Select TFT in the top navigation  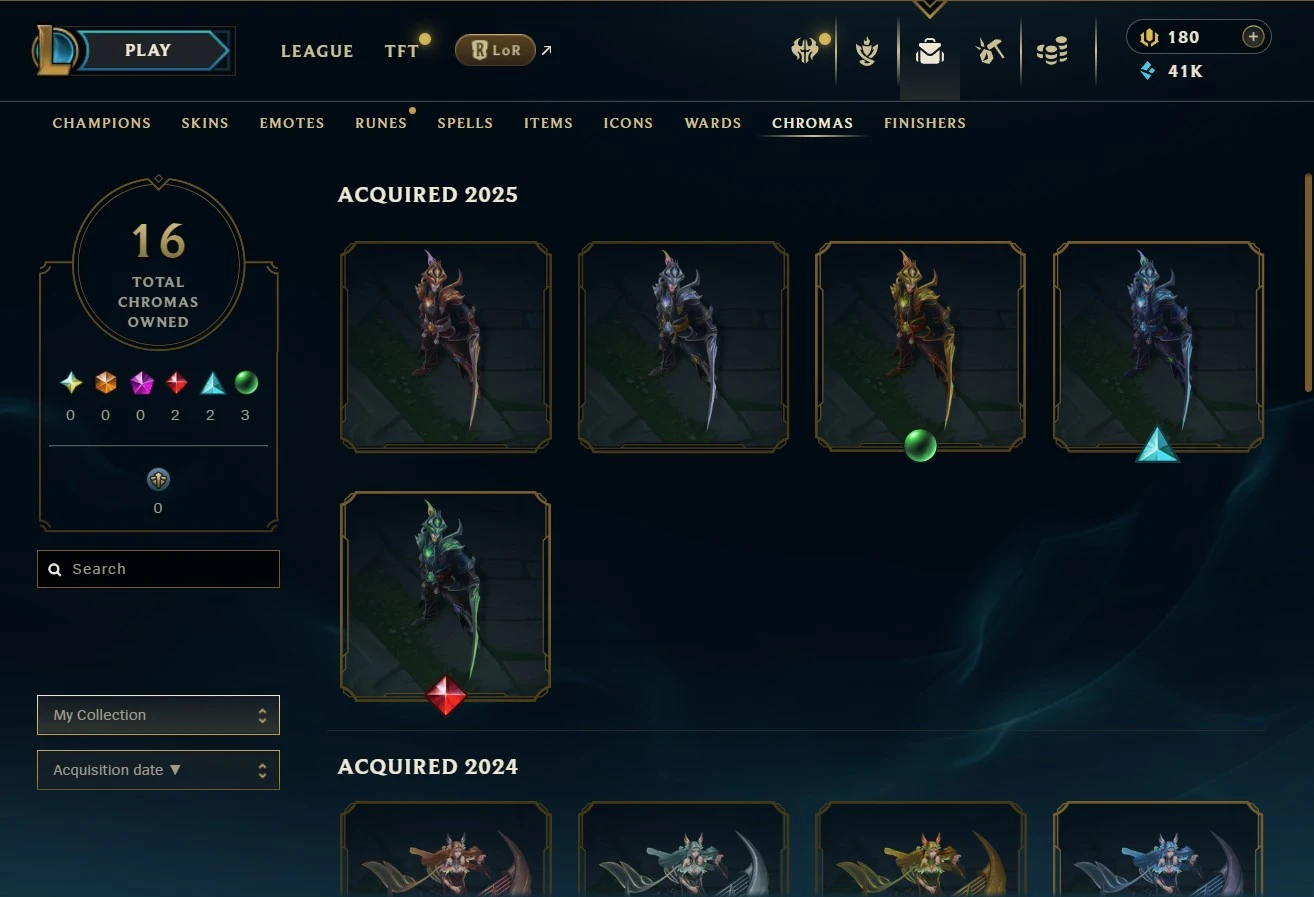(401, 51)
